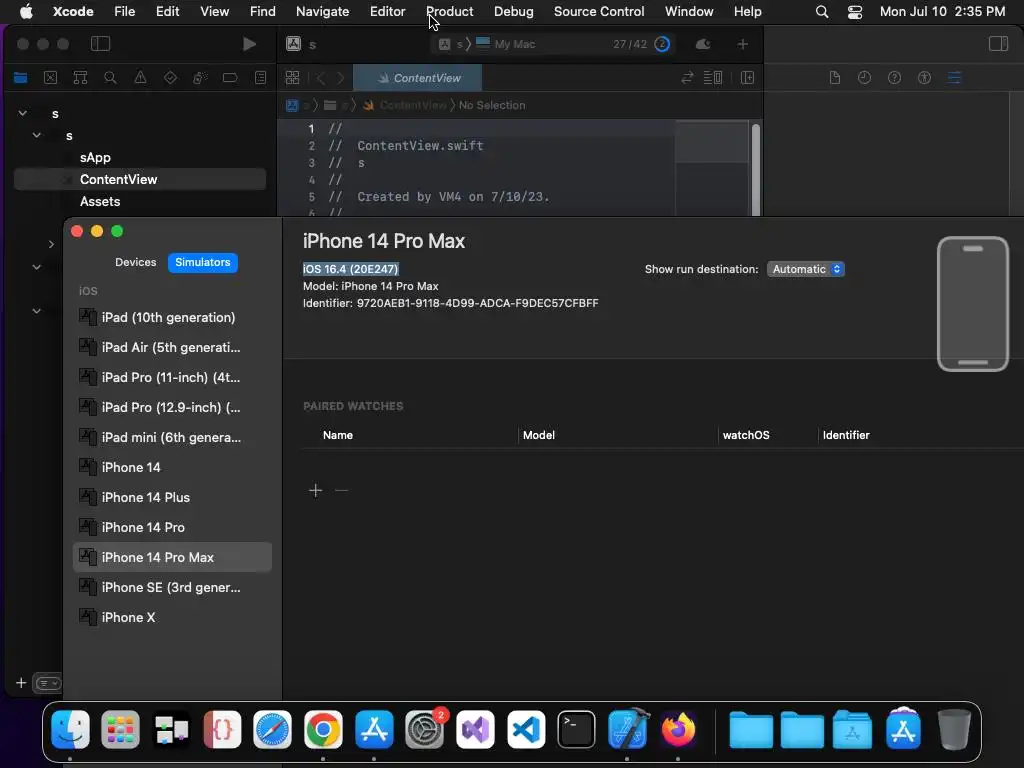Launch Terminal from the Dock

pos(576,729)
